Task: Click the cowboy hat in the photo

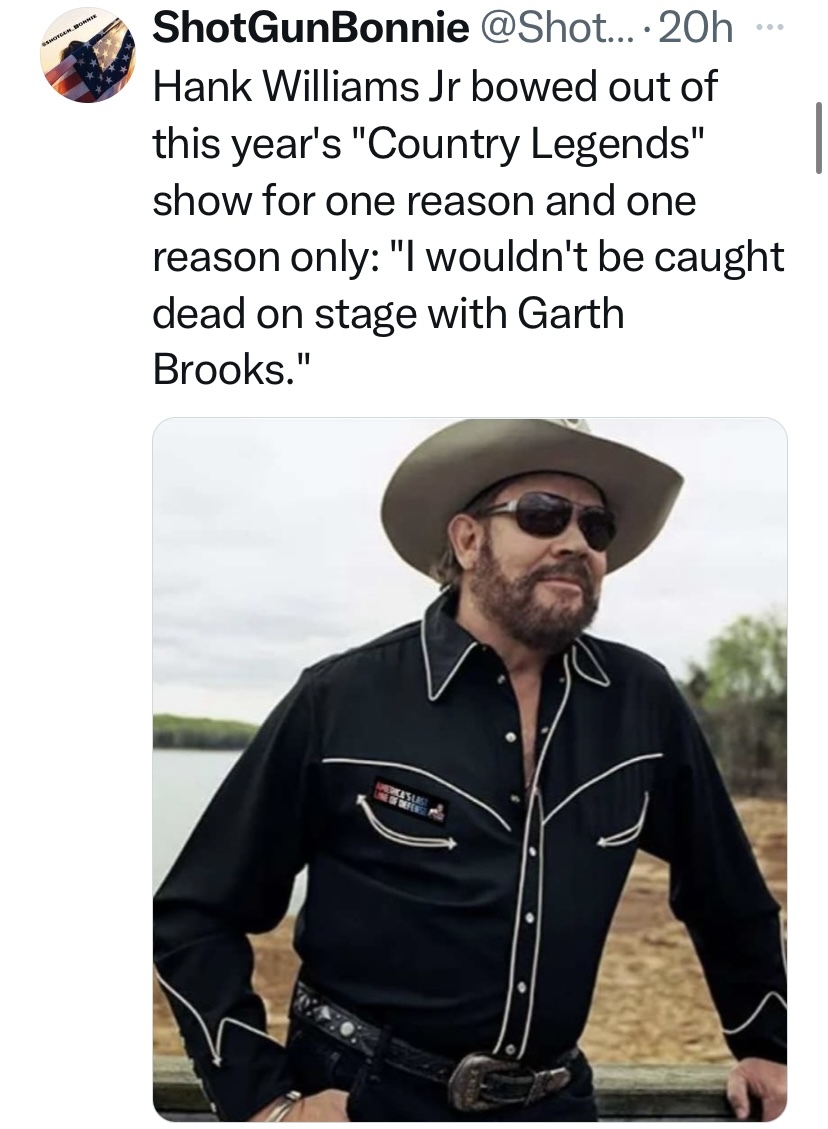Action: 531,469
